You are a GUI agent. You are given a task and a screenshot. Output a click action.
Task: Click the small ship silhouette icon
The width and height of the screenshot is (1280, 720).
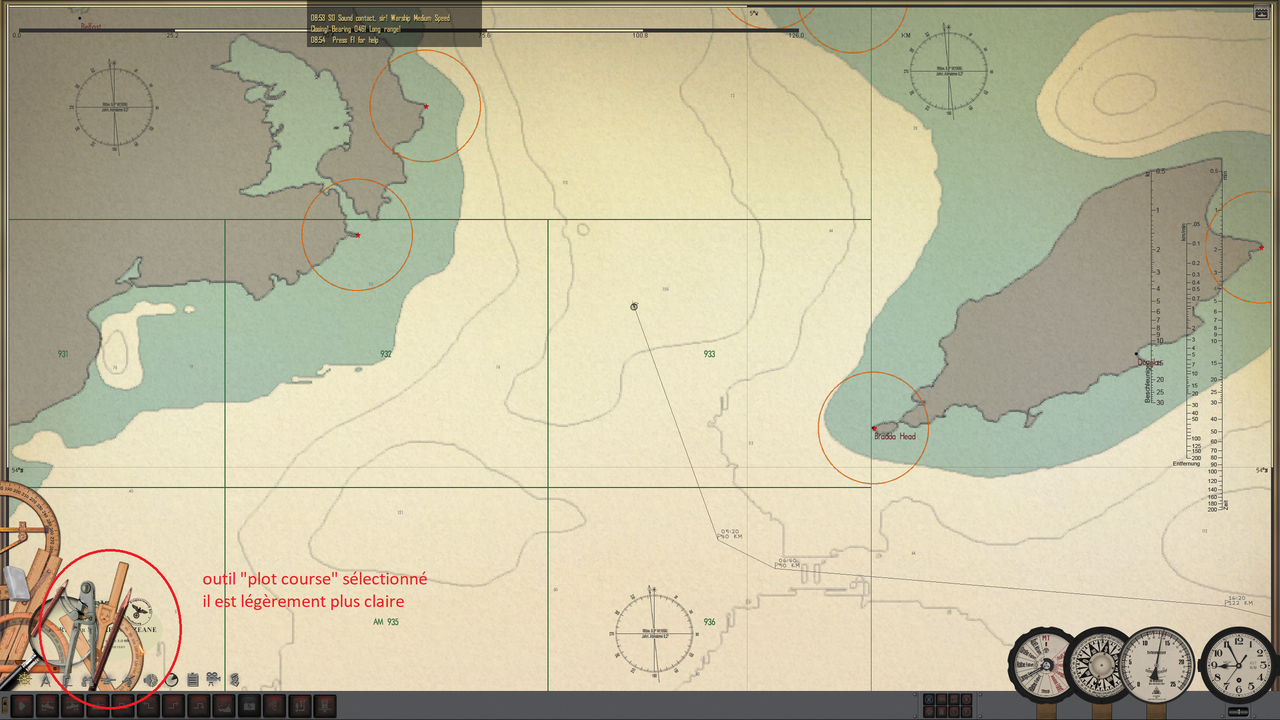108,680
